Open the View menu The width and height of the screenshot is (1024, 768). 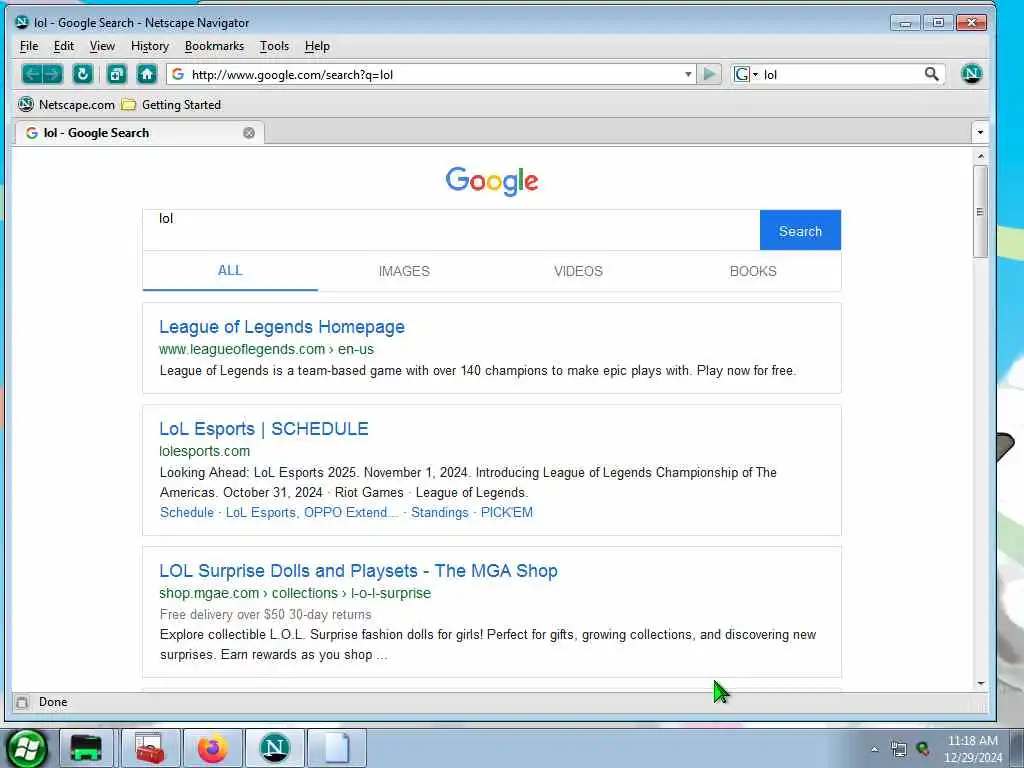pyautogui.click(x=102, y=46)
